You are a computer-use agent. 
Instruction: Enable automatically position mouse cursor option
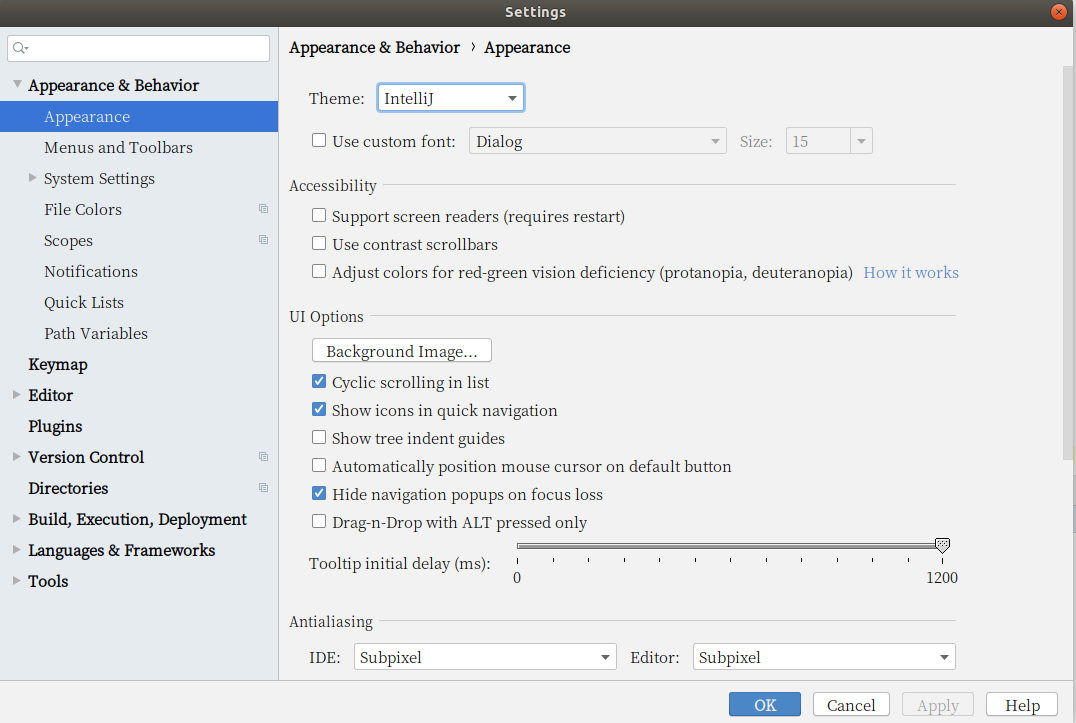pyautogui.click(x=319, y=466)
